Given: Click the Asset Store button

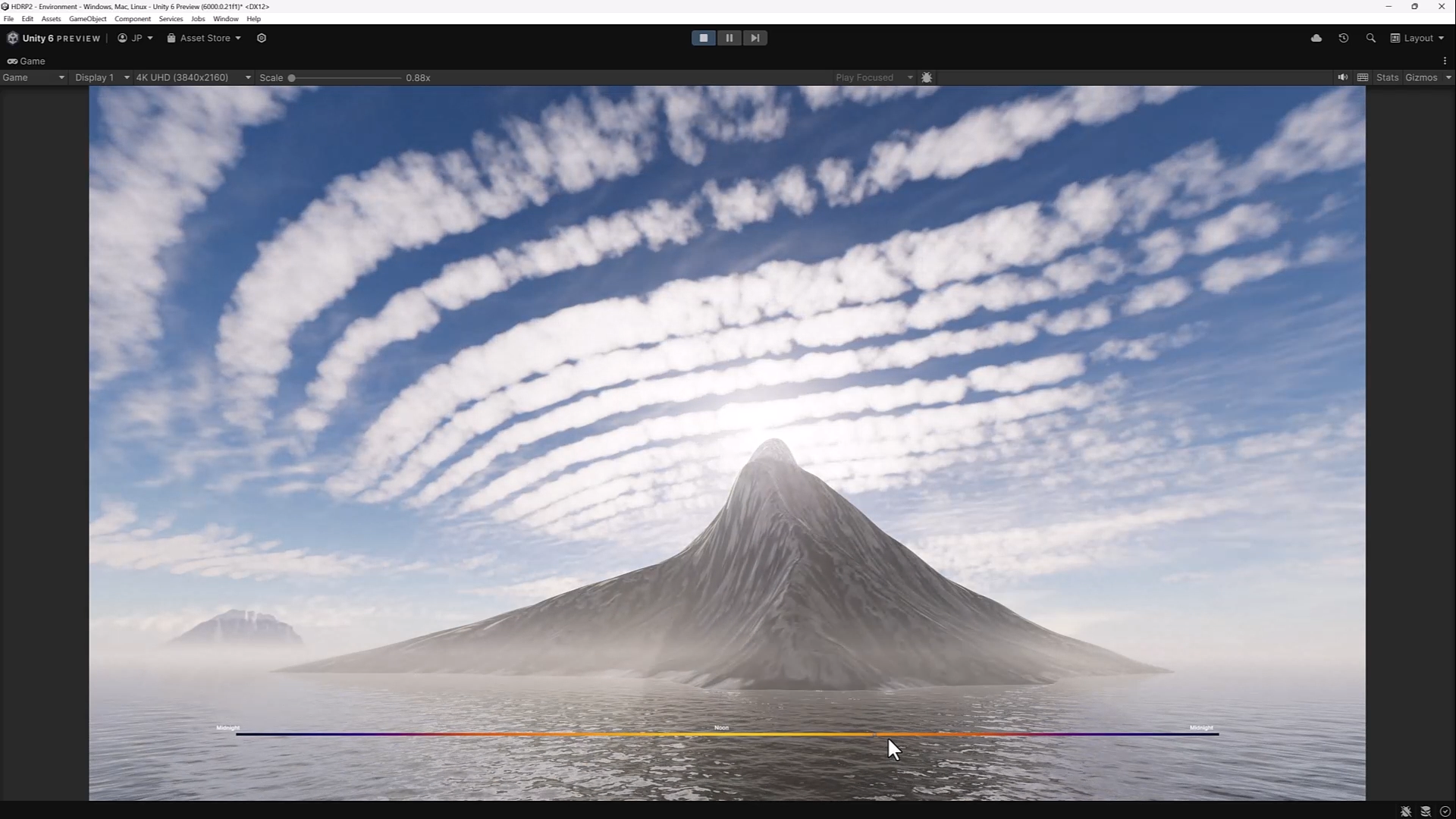Looking at the screenshot, I should click(x=204, y=38).
